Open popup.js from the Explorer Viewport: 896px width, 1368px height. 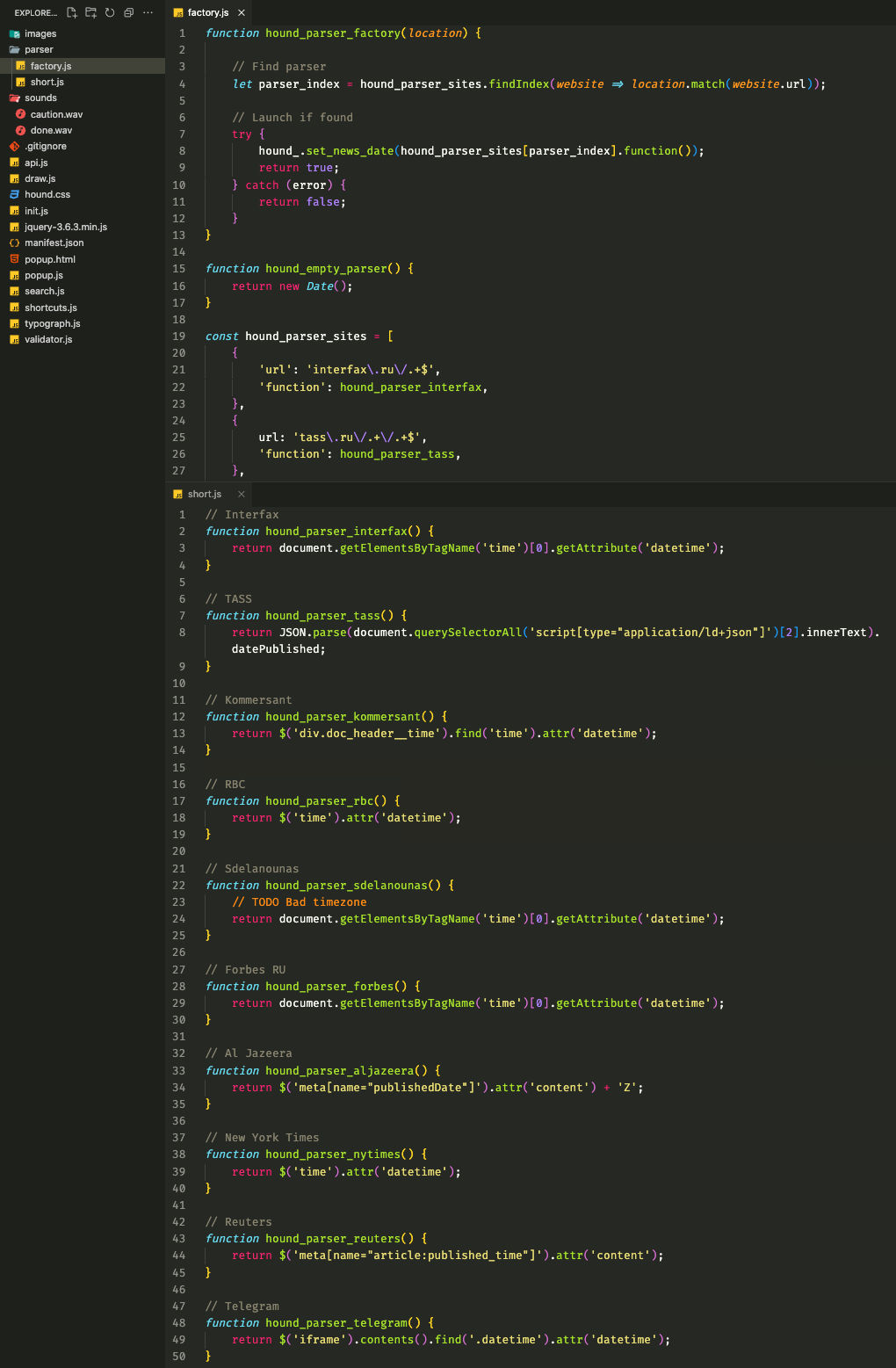pos(83,275)
